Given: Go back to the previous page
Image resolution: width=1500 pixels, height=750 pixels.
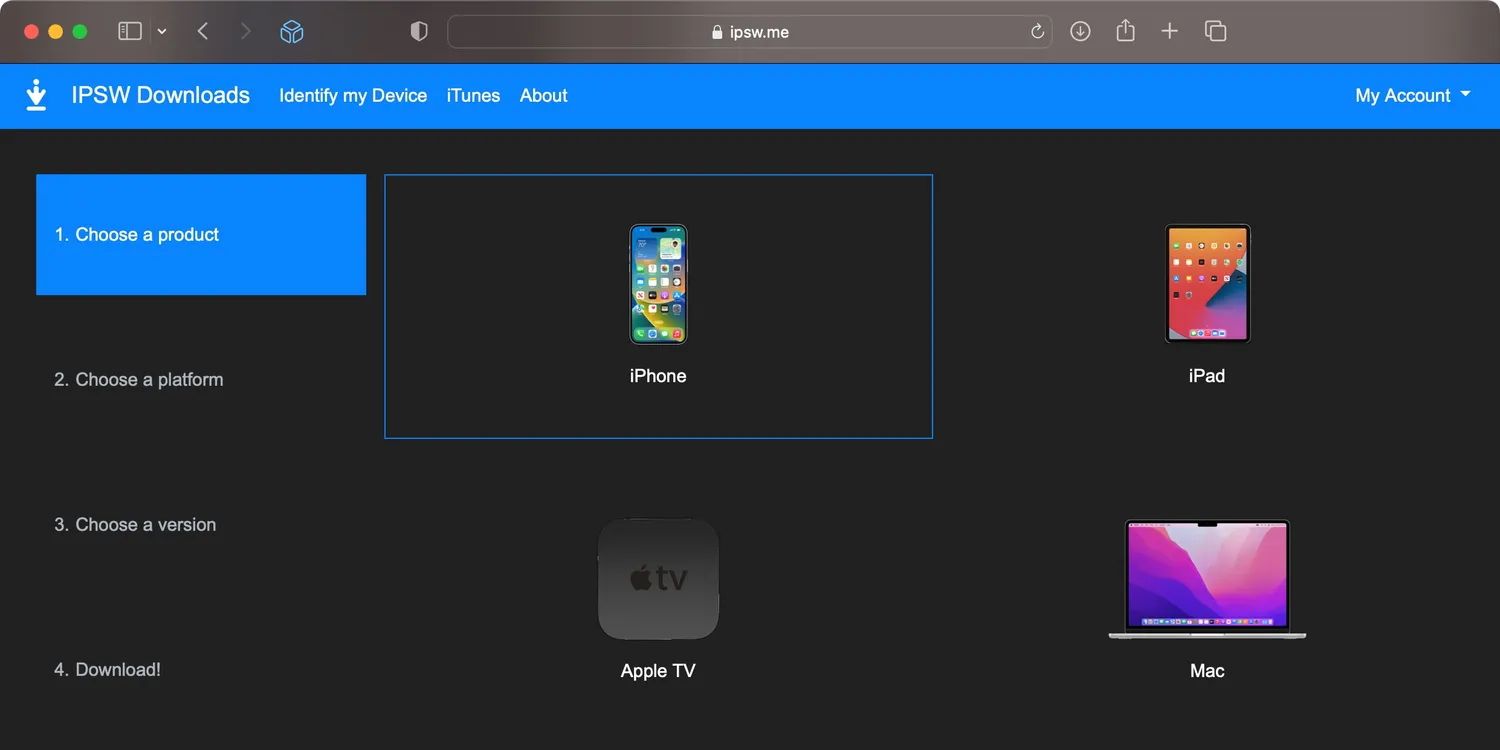Looking at the screenshot, I should click(x=203, y=31).
